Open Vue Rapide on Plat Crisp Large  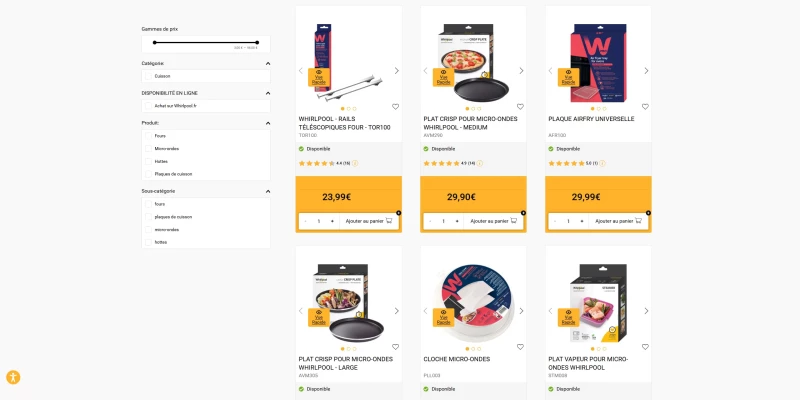[x=318, y=317]
